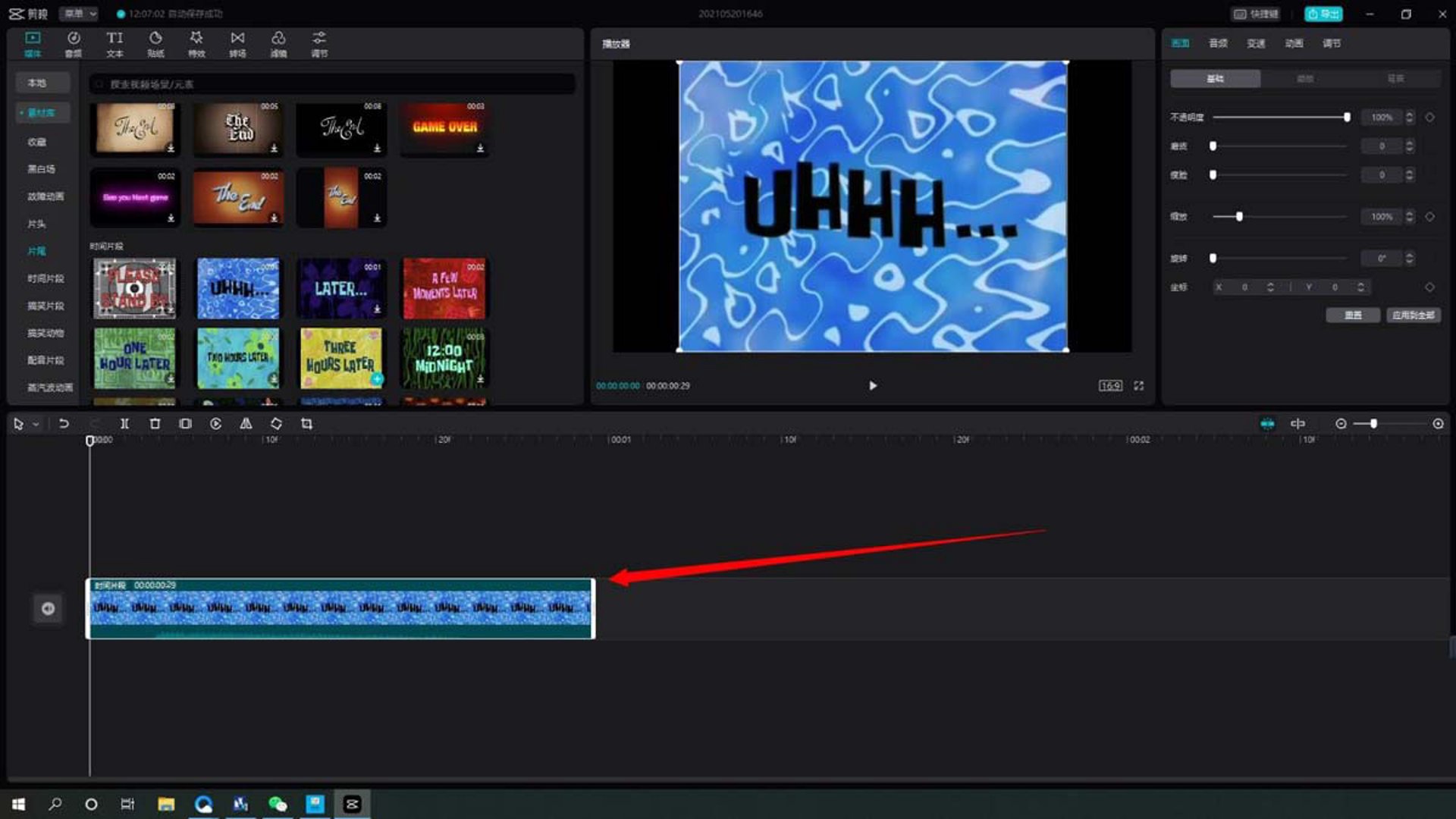This screenshot has height=819, width=1456.
Task: Open WeChat from the taskbar
Action: coord(278,804)
